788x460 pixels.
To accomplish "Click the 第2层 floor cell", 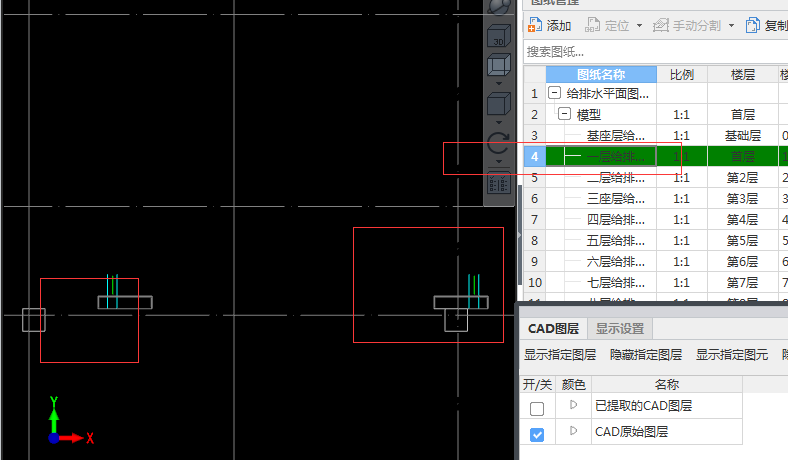I will 743,177.
